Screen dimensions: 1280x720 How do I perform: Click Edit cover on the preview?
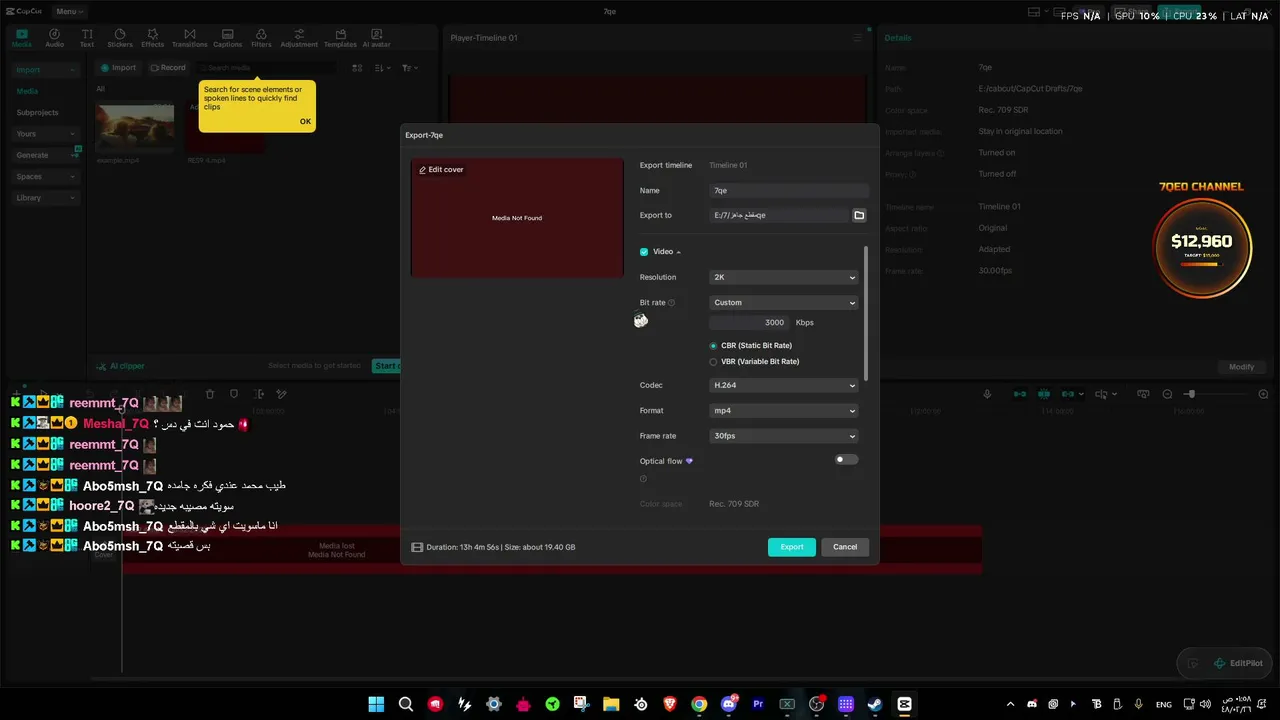coord(441,170)
